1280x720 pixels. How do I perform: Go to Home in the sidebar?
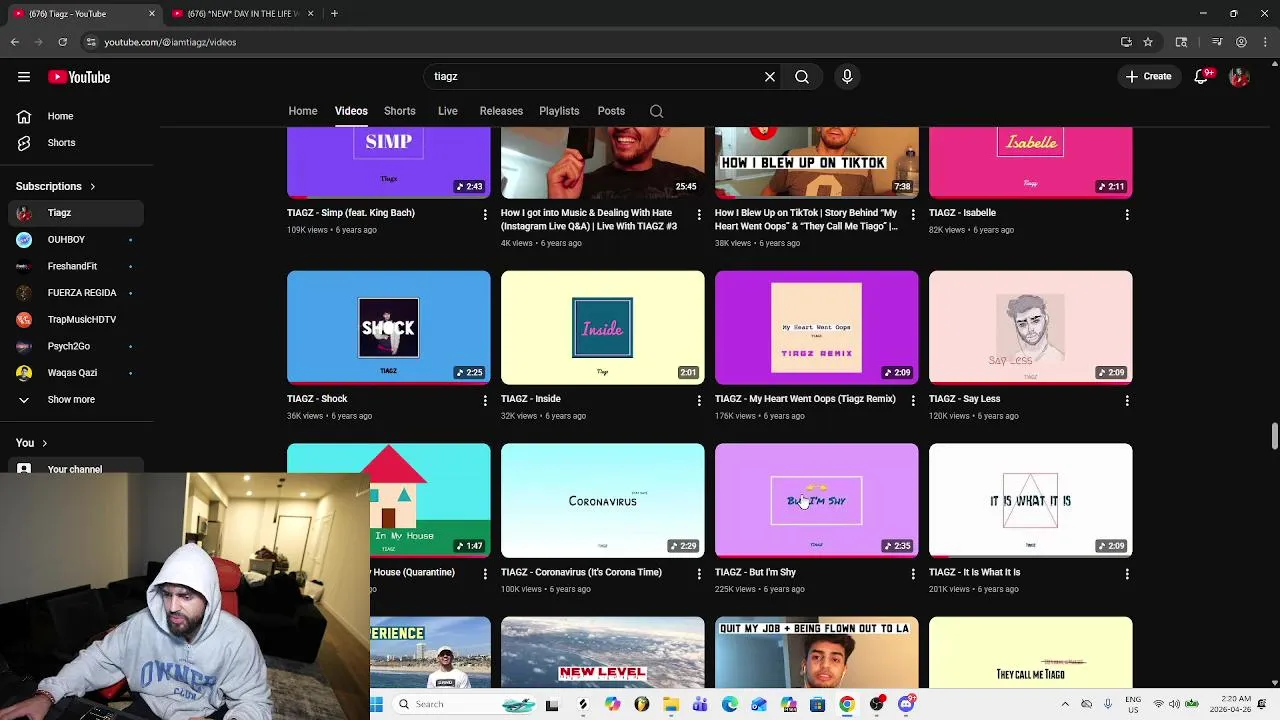76,116
